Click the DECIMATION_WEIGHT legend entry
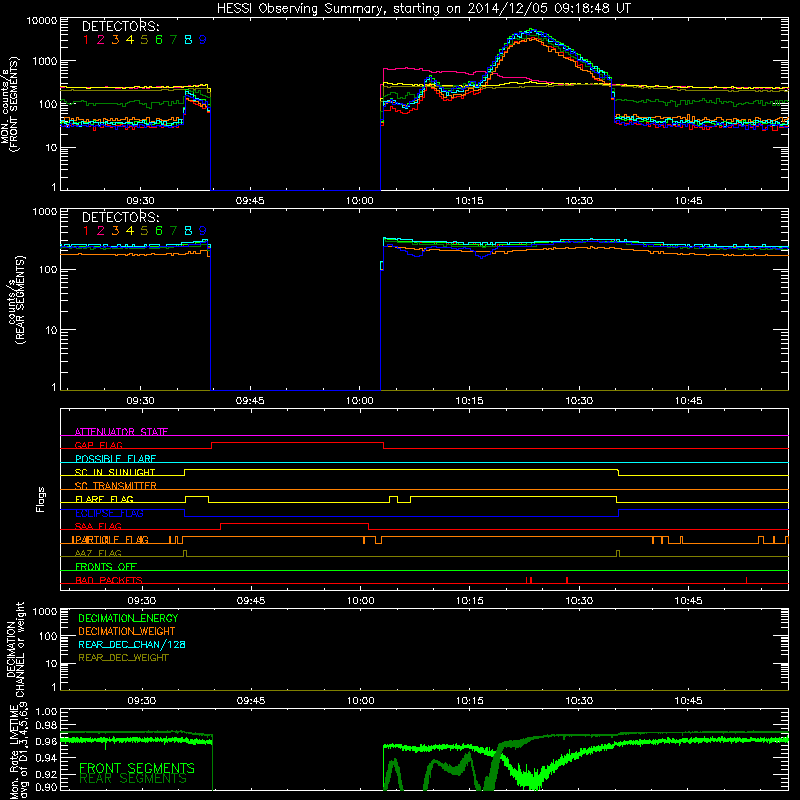 [x=127, y=631]
